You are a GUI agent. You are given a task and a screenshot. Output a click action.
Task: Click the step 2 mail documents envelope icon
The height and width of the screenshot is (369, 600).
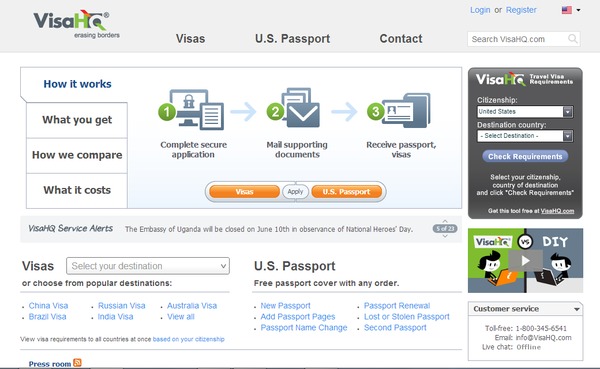(x=294, y=108)
